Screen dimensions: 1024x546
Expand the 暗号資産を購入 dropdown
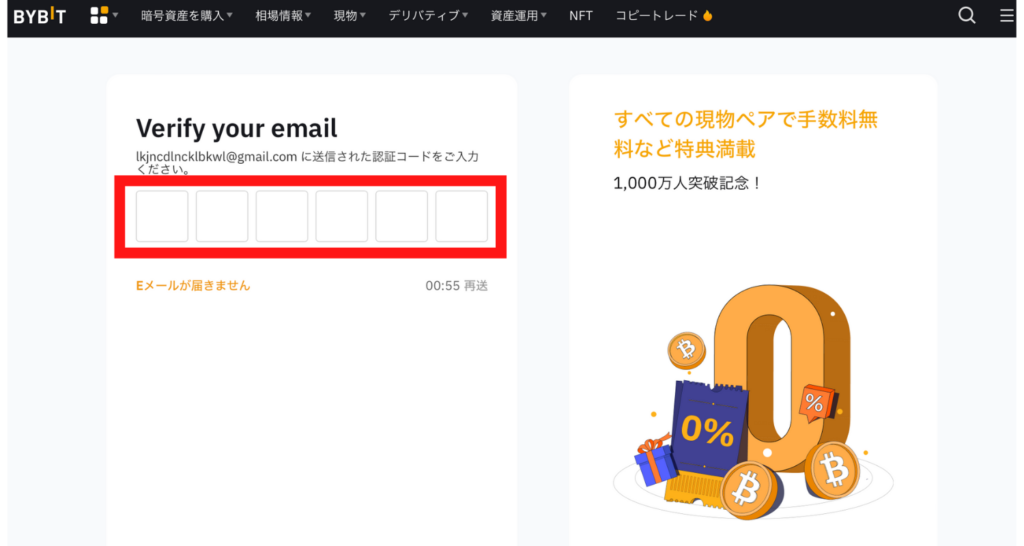[x=187, y=16]
